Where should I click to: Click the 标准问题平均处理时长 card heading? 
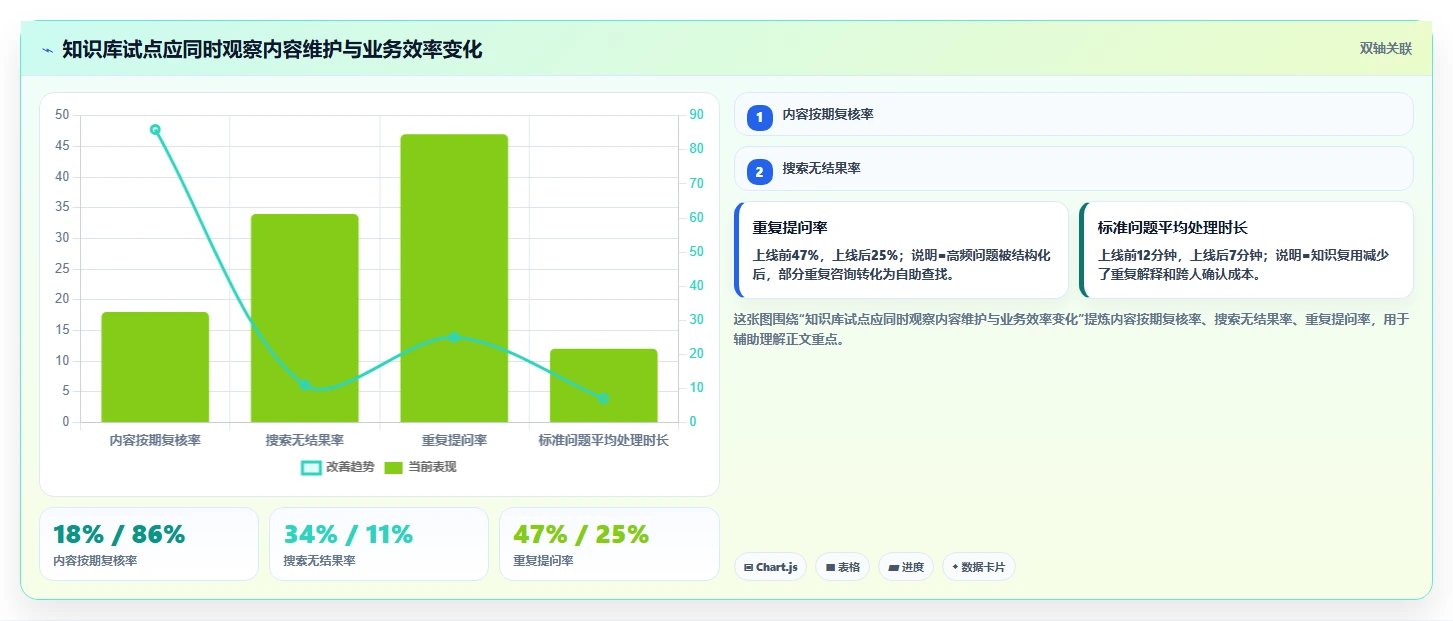(x=1173, y=228)
